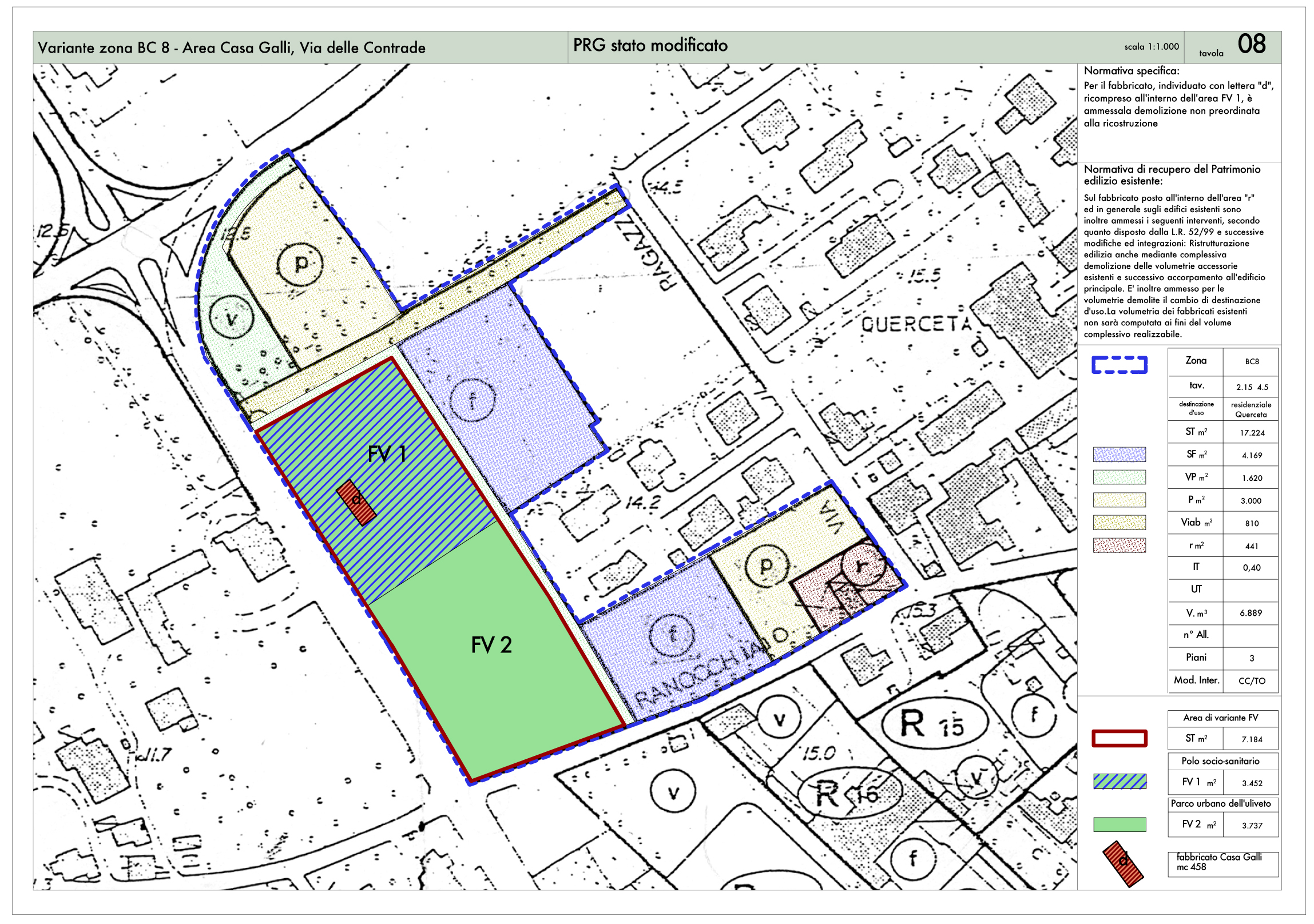Click the red hatched building 'd' on the map
The width and height of the screenshot is (1314, 924).
tap(355, 502)
